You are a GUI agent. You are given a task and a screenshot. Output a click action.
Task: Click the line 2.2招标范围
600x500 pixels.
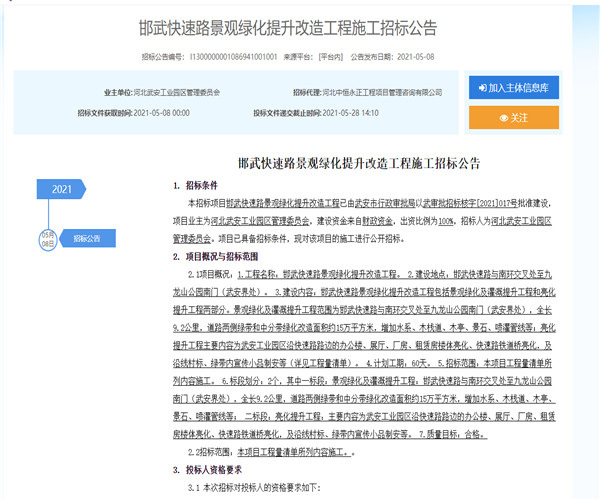pos(271,452)
